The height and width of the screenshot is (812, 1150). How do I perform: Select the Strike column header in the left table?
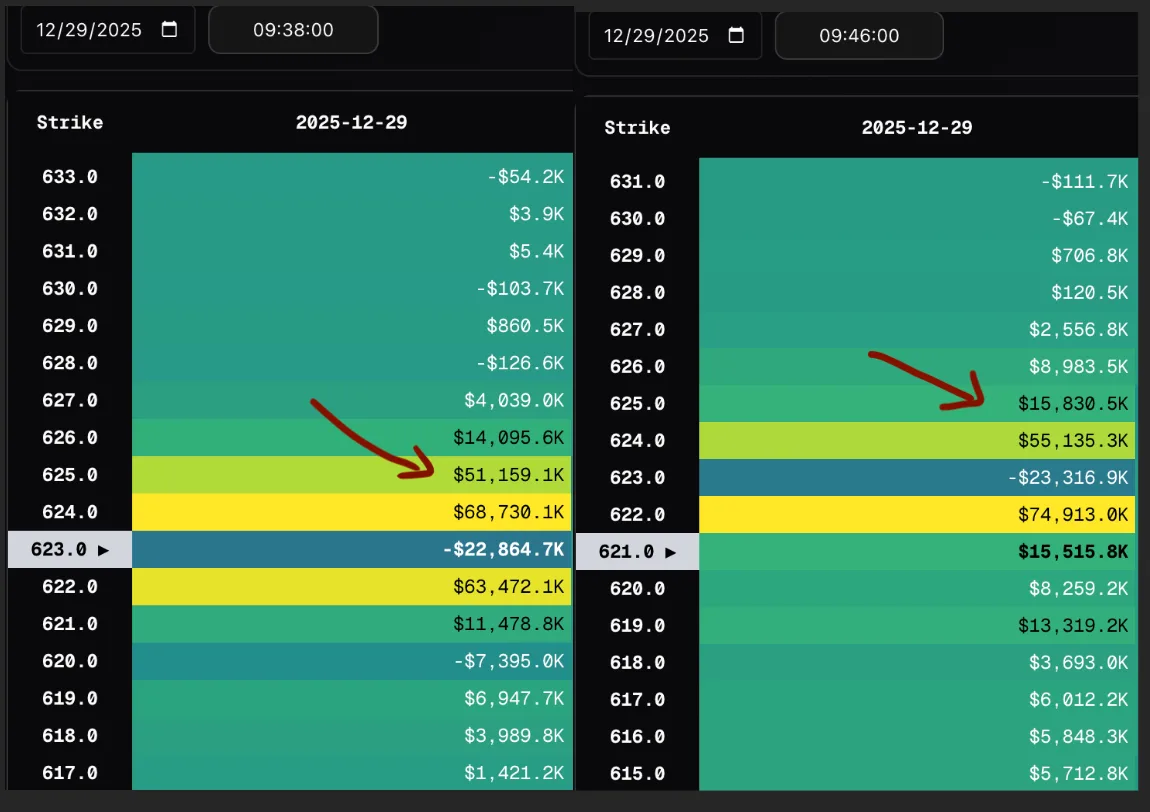pos(70,122)
